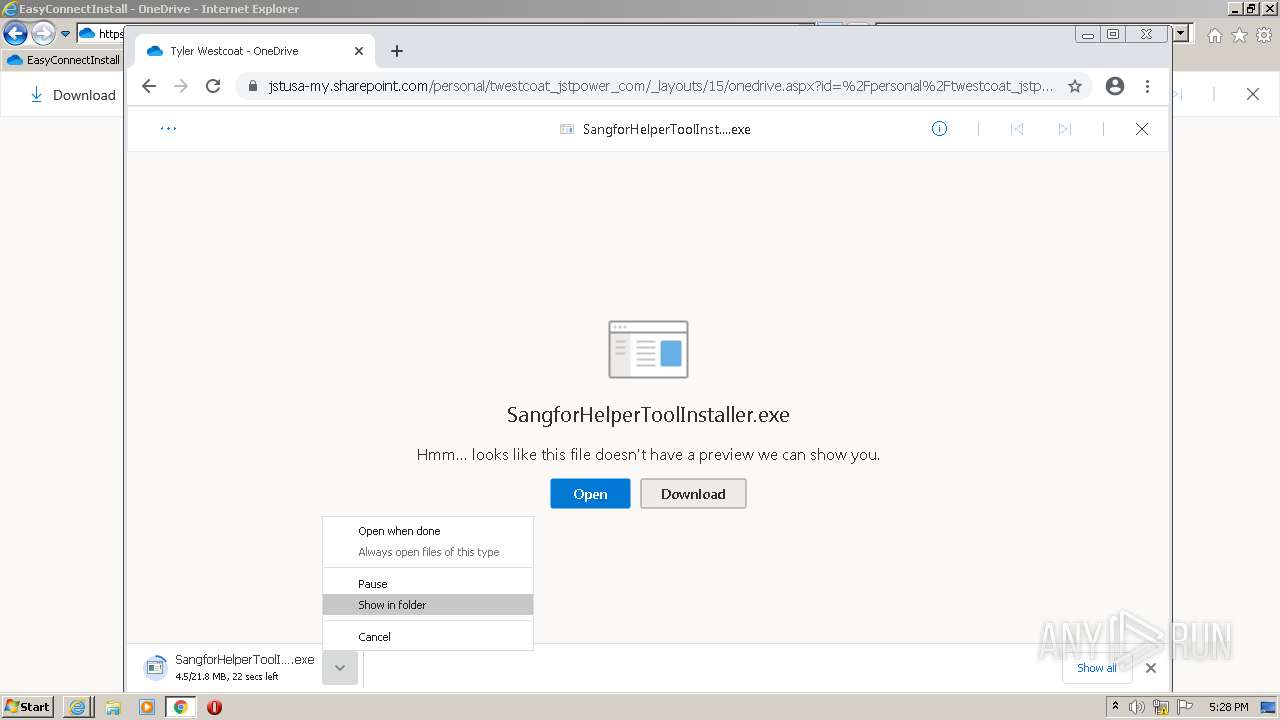Close the Chrome downloads bar
The height and width of the screenshot is (720, 1280).
pyautogui.click(x=1151, y=668)
